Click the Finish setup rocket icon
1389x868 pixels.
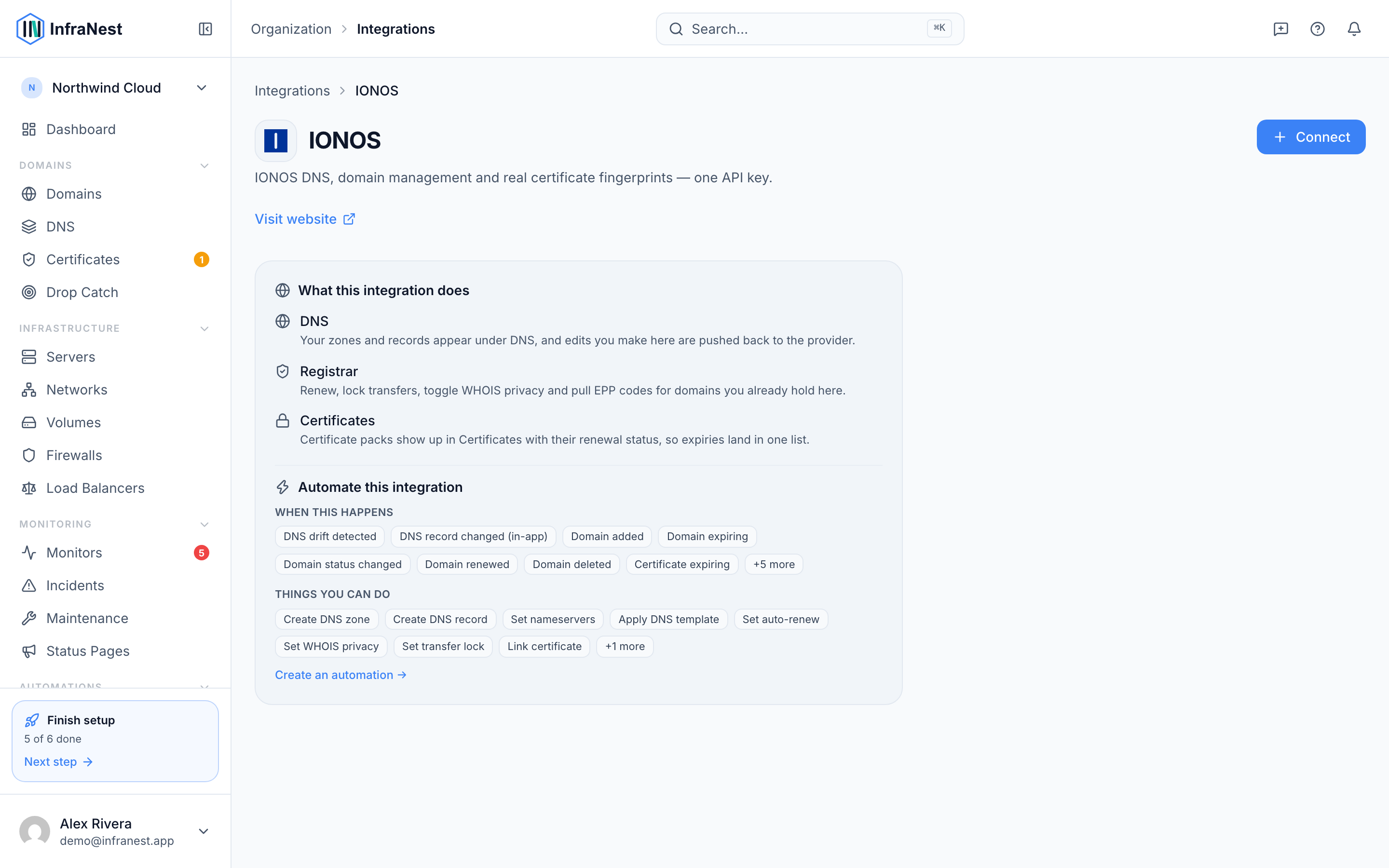click(32, 720)
